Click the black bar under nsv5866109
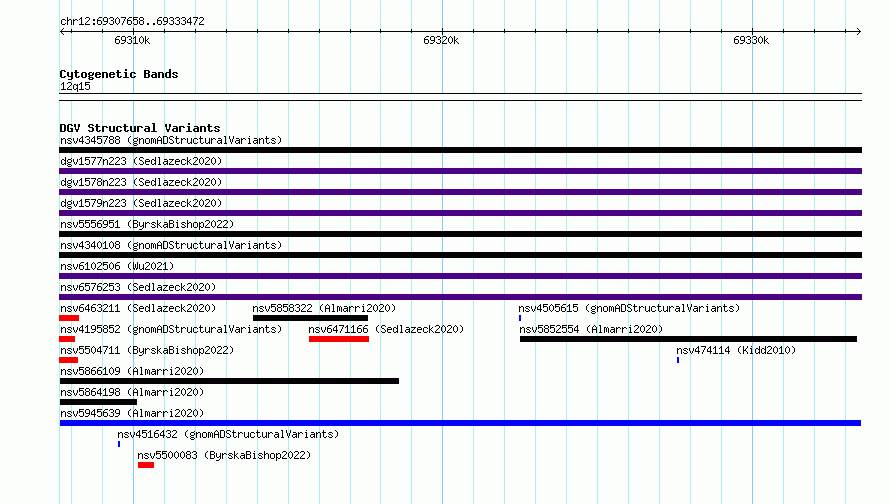Viewport: 890px width, 504px height. tap(229, 381)
